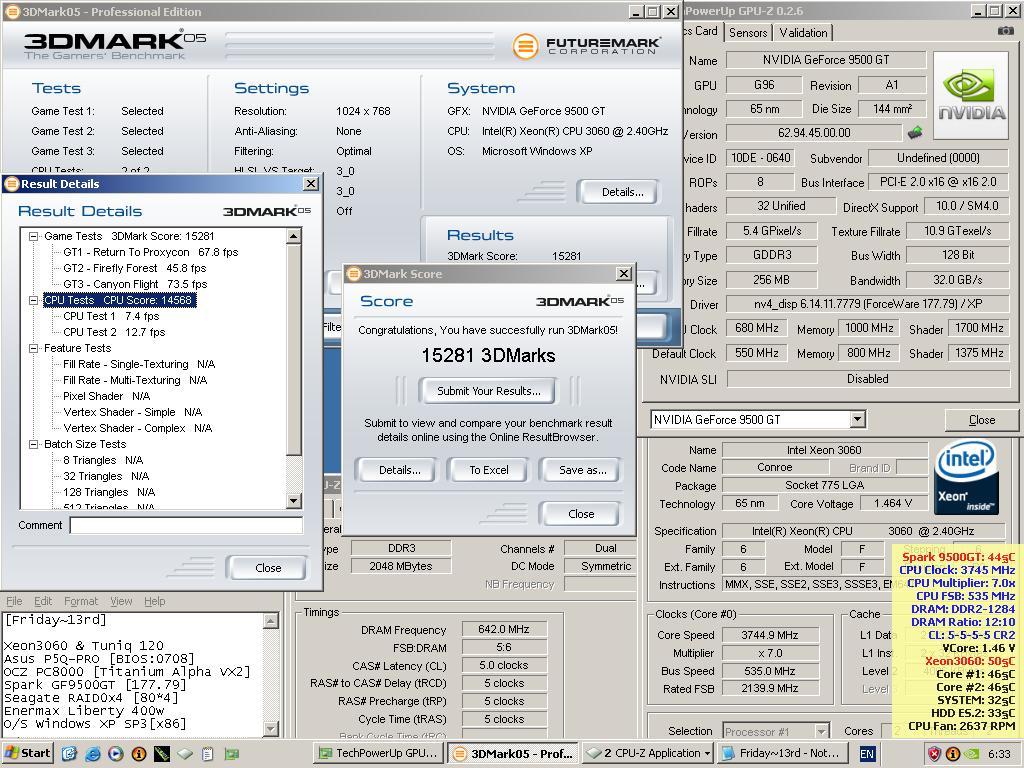Click red security shield tray icon

(x=935, y=754)
